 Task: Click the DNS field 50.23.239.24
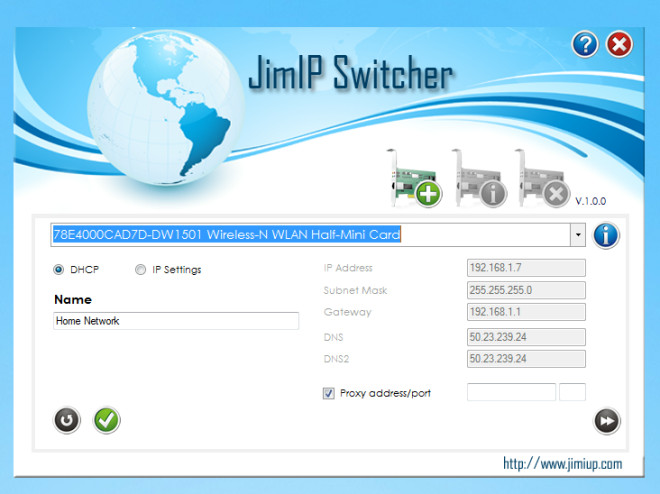526,337
